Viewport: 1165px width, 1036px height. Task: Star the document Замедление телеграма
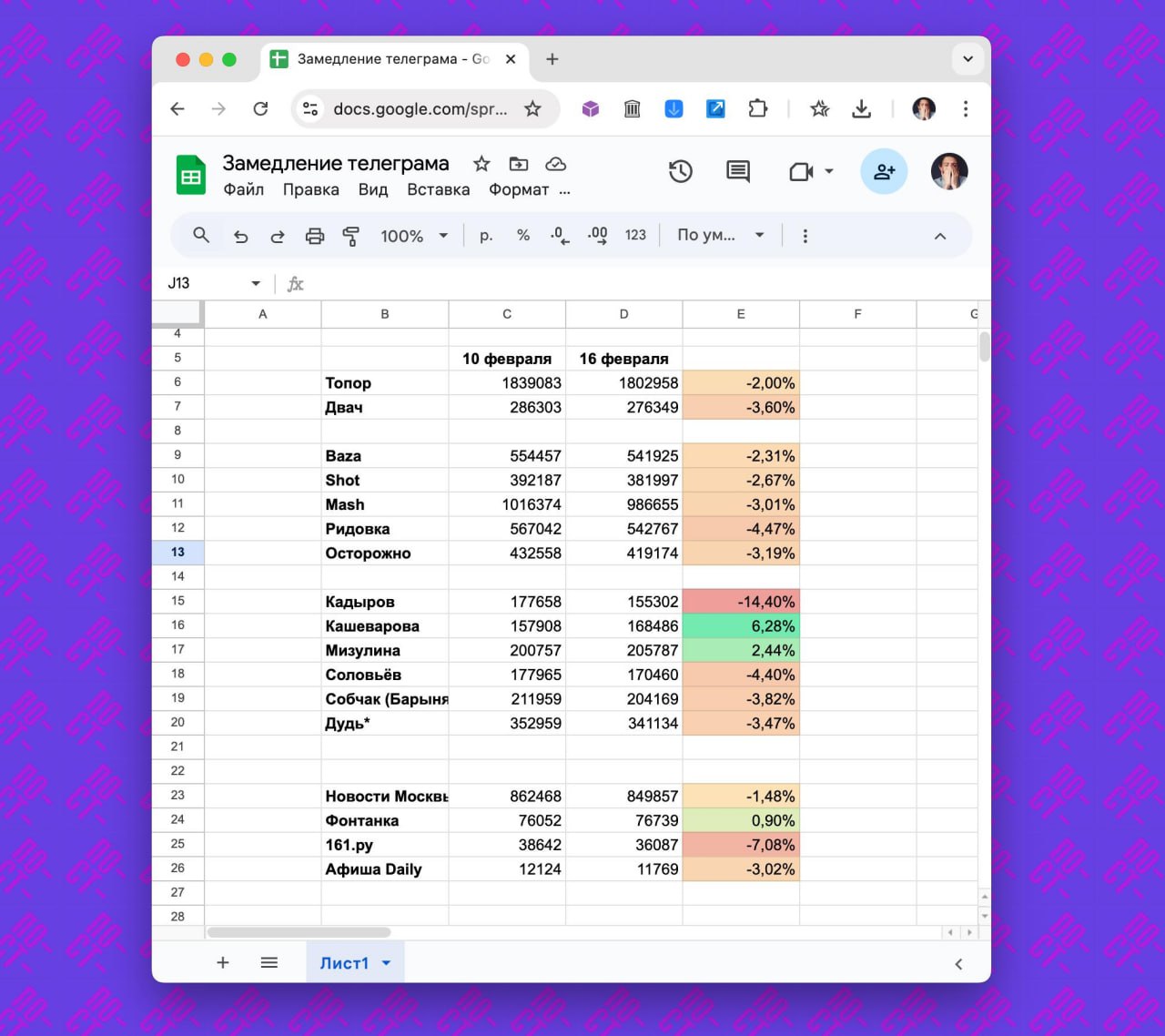(x=481, y=164)
